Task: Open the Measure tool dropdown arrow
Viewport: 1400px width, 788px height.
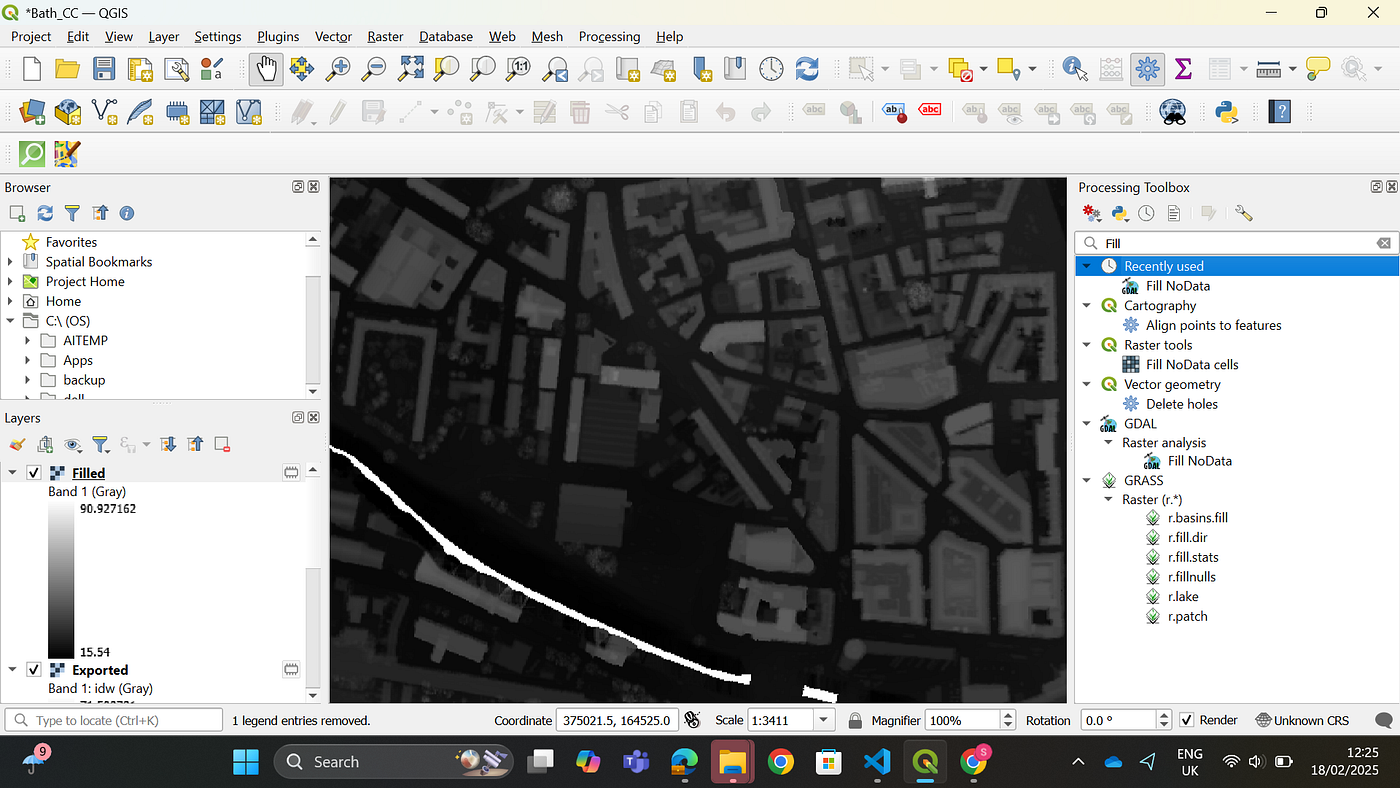Action: pos(1293,69)
